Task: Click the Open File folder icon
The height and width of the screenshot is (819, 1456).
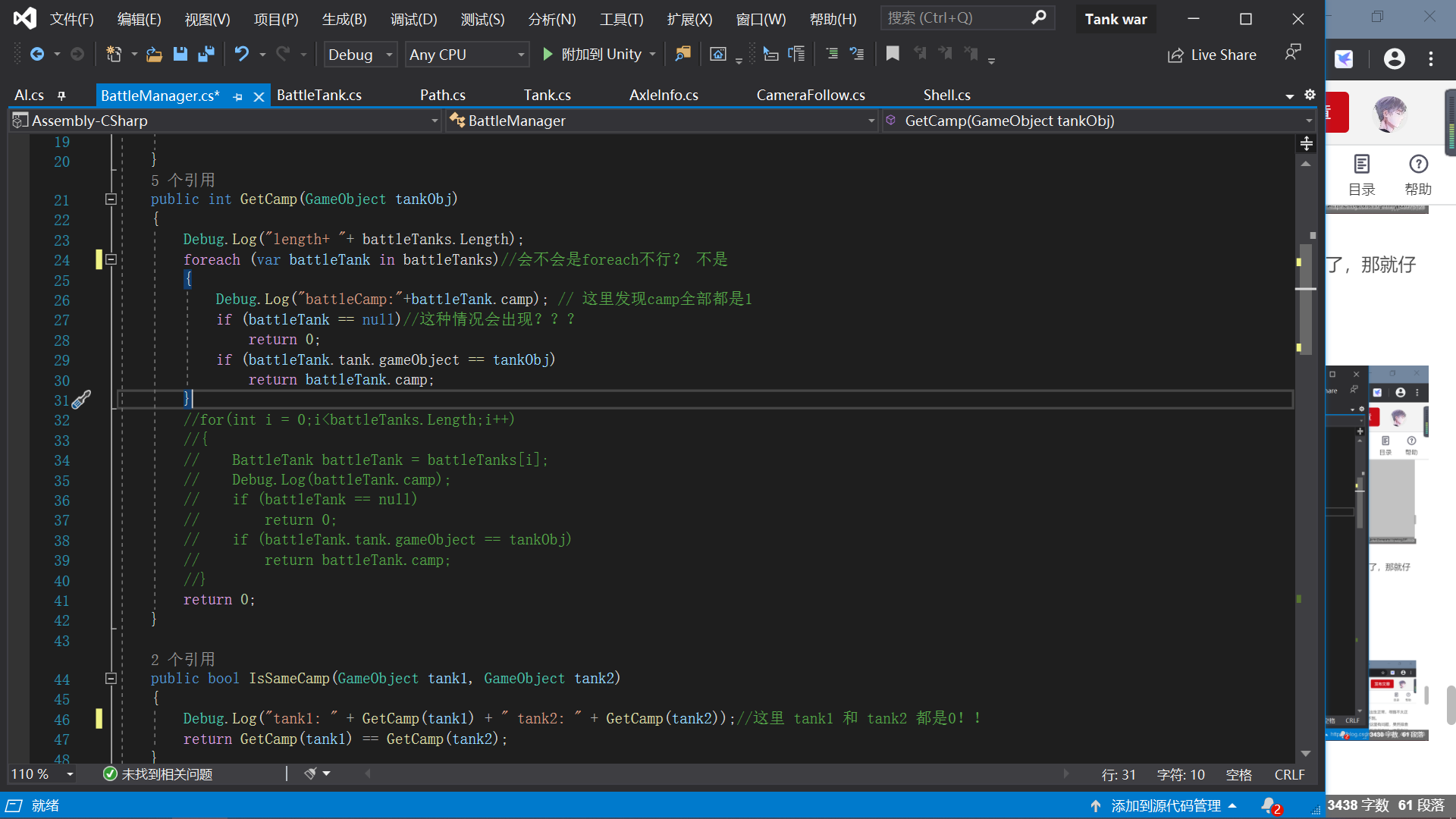Action: 154,54
